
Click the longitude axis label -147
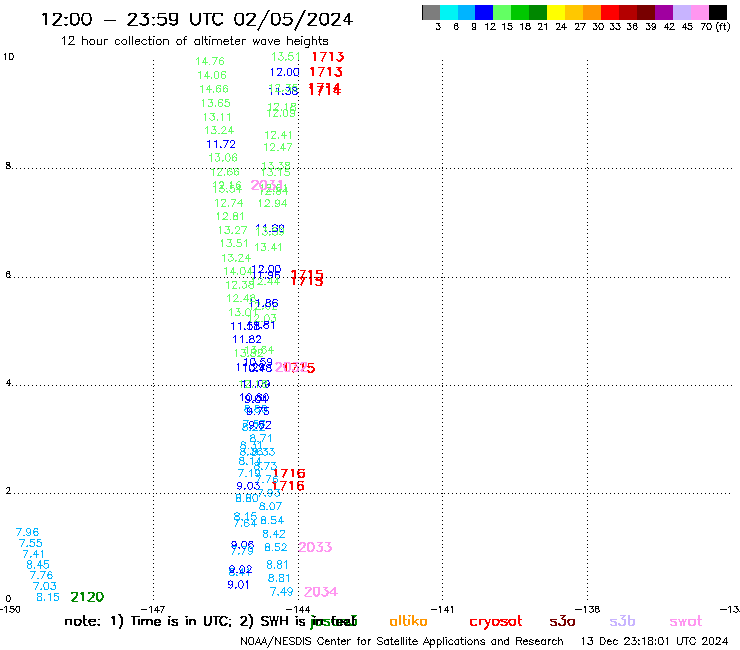154,610
